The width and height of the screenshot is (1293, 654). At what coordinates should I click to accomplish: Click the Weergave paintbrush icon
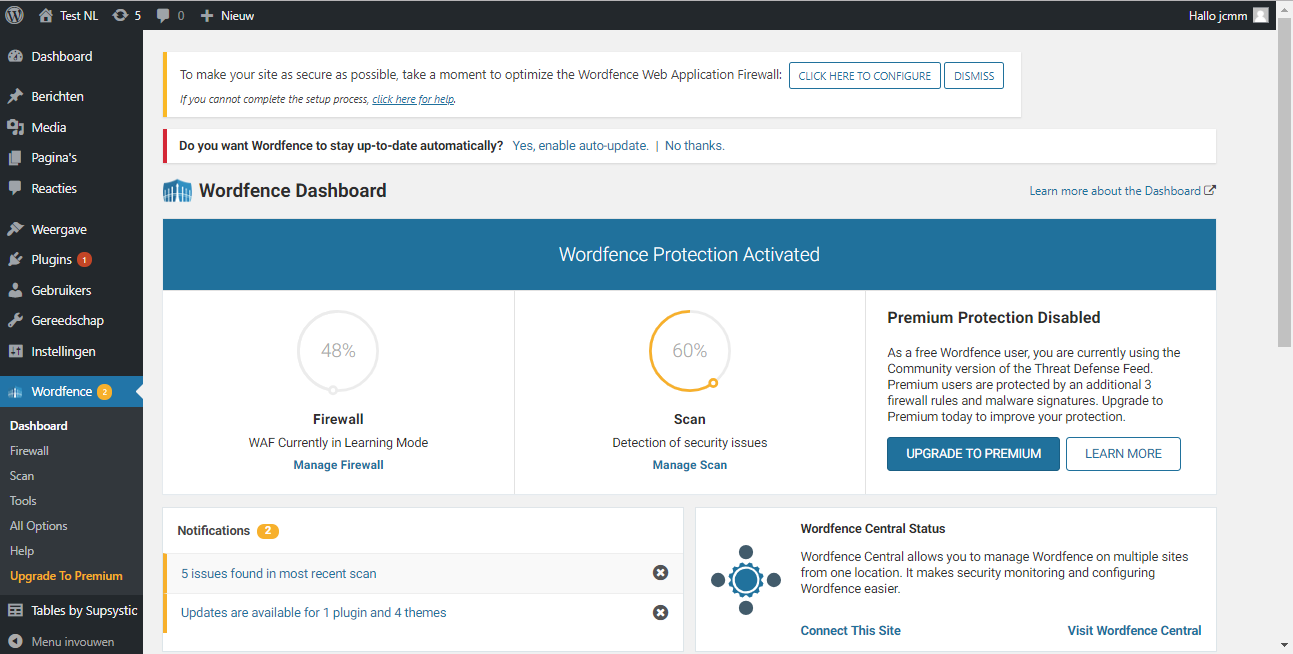pos(15,229)
